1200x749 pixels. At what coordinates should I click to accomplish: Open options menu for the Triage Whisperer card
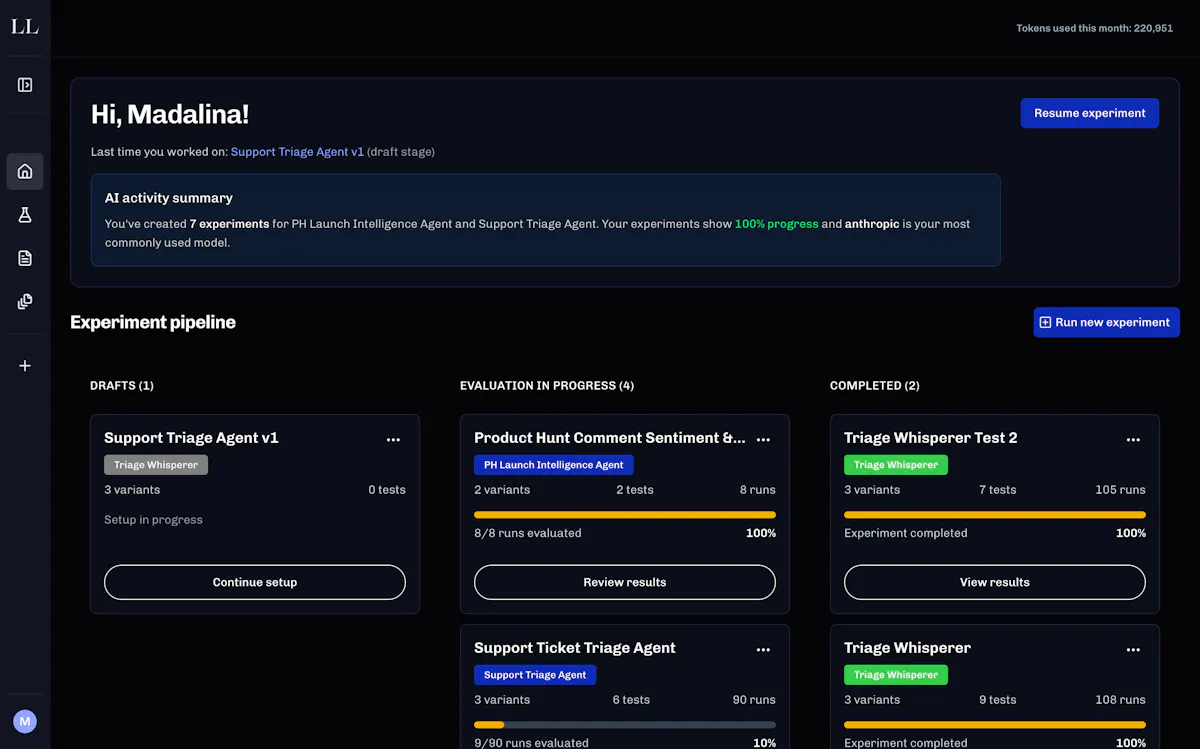tap(1133, 649)
